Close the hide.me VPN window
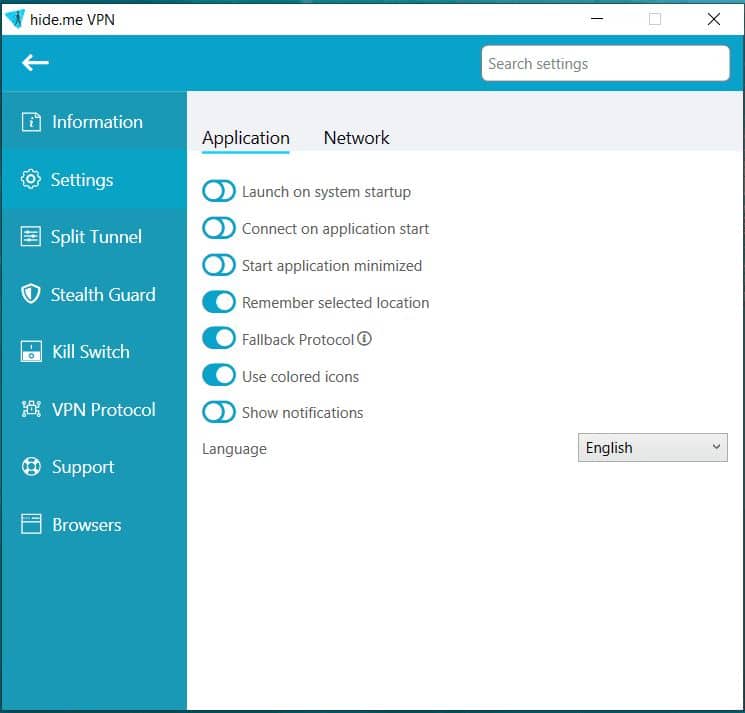Image resolution: width=745 pixels, height=713 pixels. [x=714, y=19]
